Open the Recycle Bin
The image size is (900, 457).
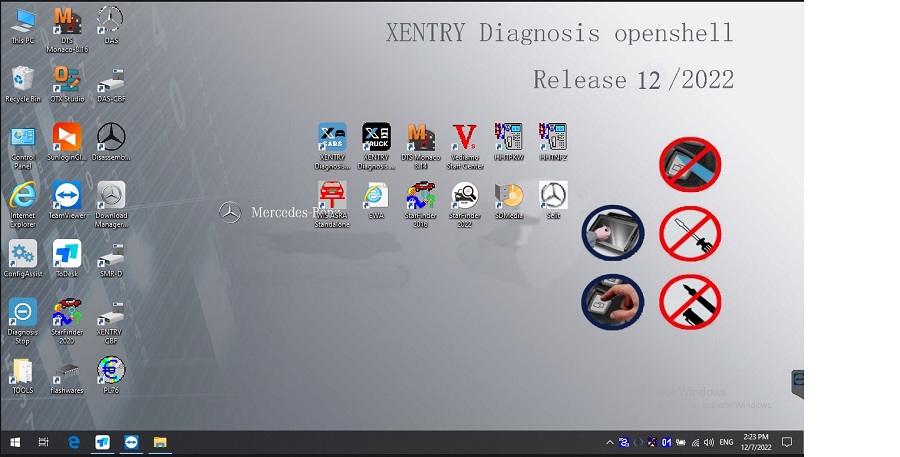[23, 84]
